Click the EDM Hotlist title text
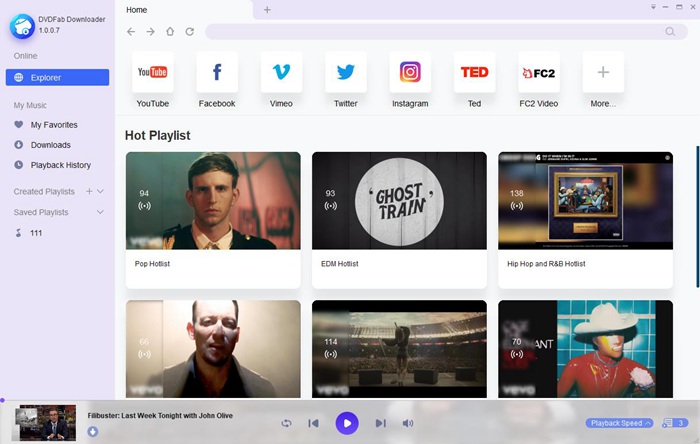The image size is (700, 444). (x=340, y=264)
